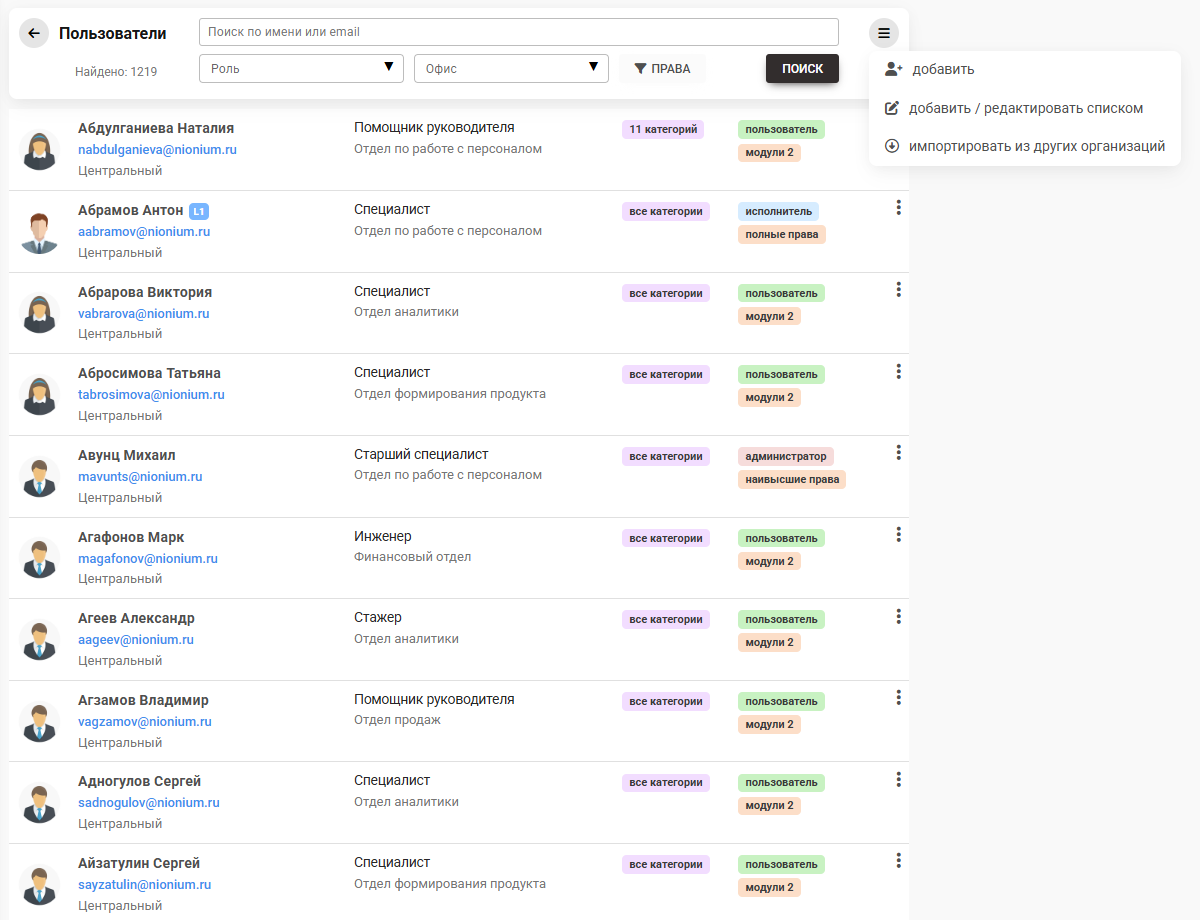Open row options for Айзатулин Сергей

pos(899,861)
